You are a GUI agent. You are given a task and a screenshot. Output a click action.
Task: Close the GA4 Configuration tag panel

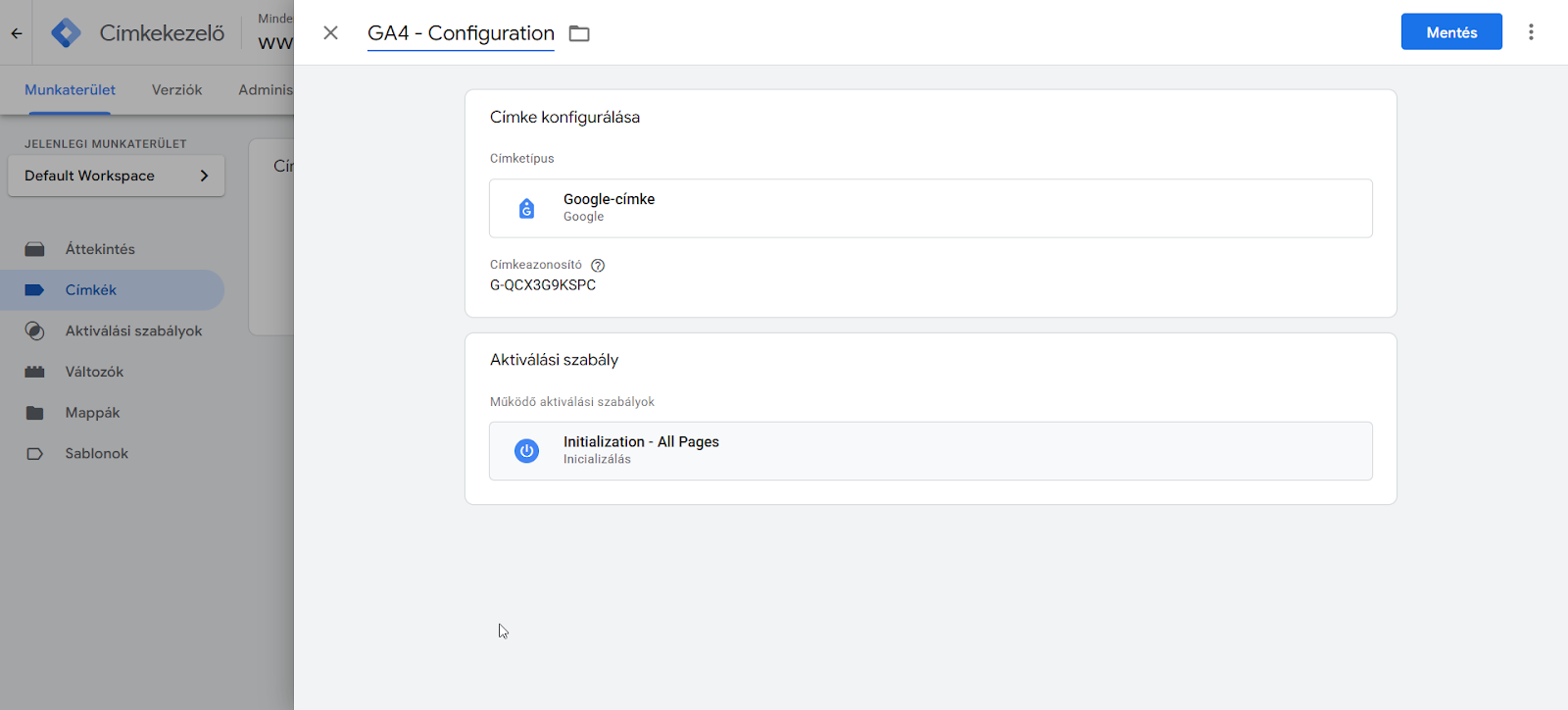(331, 33)
